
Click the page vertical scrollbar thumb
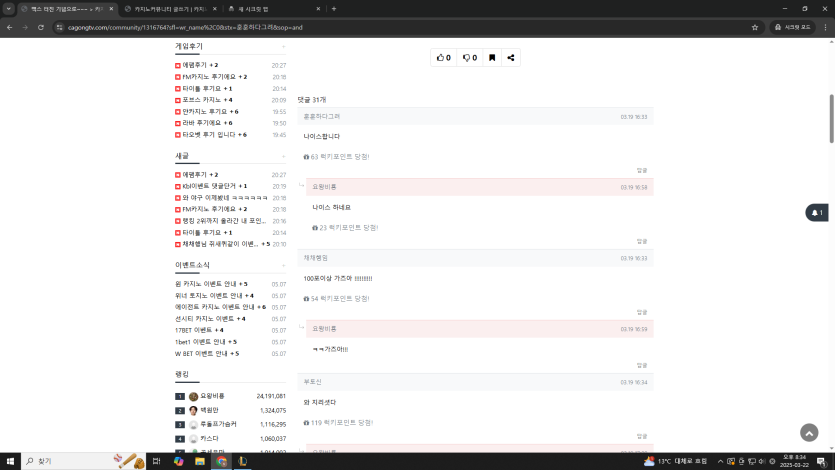[831, 119]
